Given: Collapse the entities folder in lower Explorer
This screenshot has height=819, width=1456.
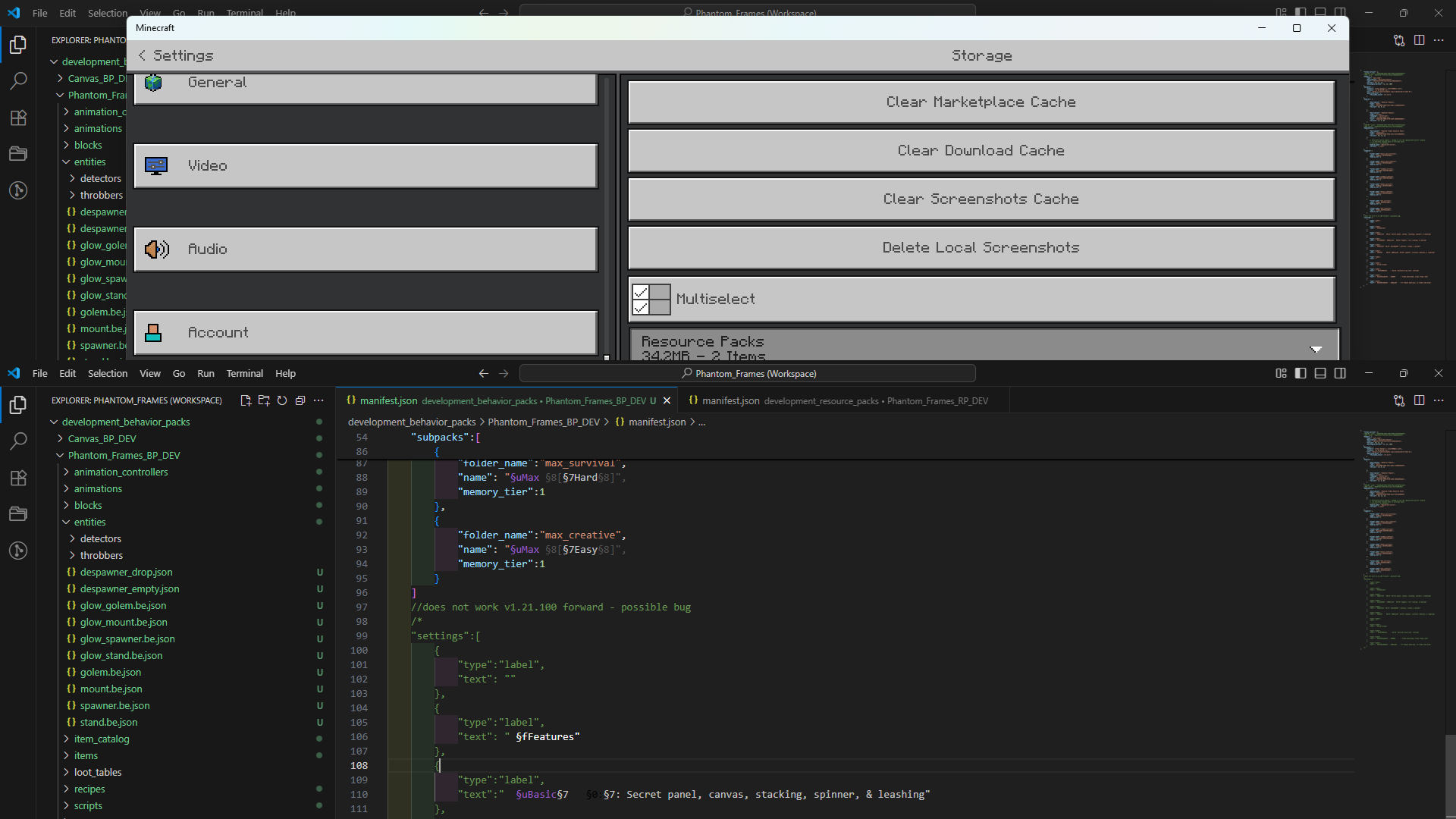Looking at the screenshot, I should [89, 522].
